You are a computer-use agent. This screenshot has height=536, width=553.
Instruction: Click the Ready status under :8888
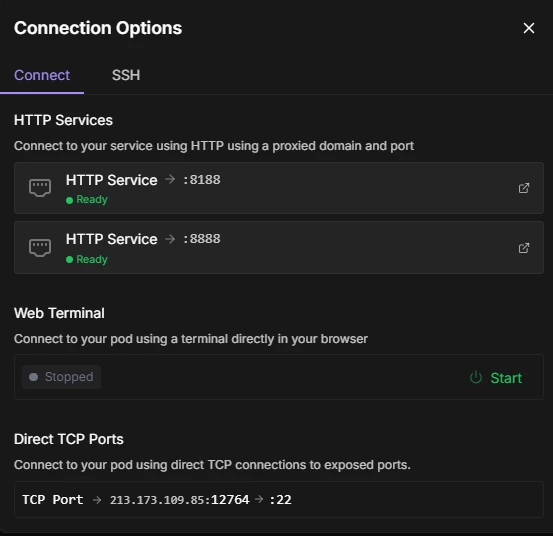[87, 260]
